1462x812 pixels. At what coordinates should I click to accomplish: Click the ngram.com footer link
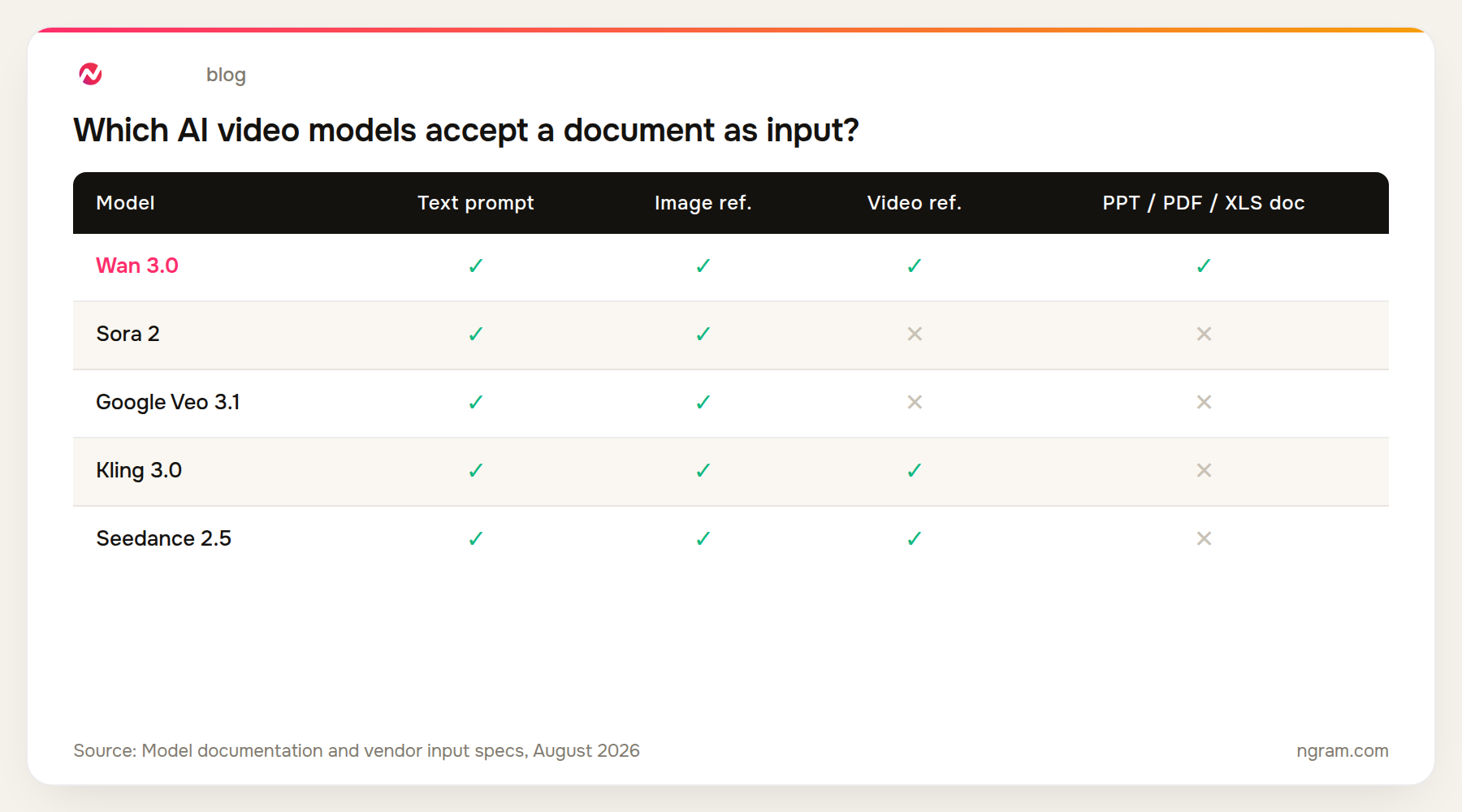coord(1342,750)
